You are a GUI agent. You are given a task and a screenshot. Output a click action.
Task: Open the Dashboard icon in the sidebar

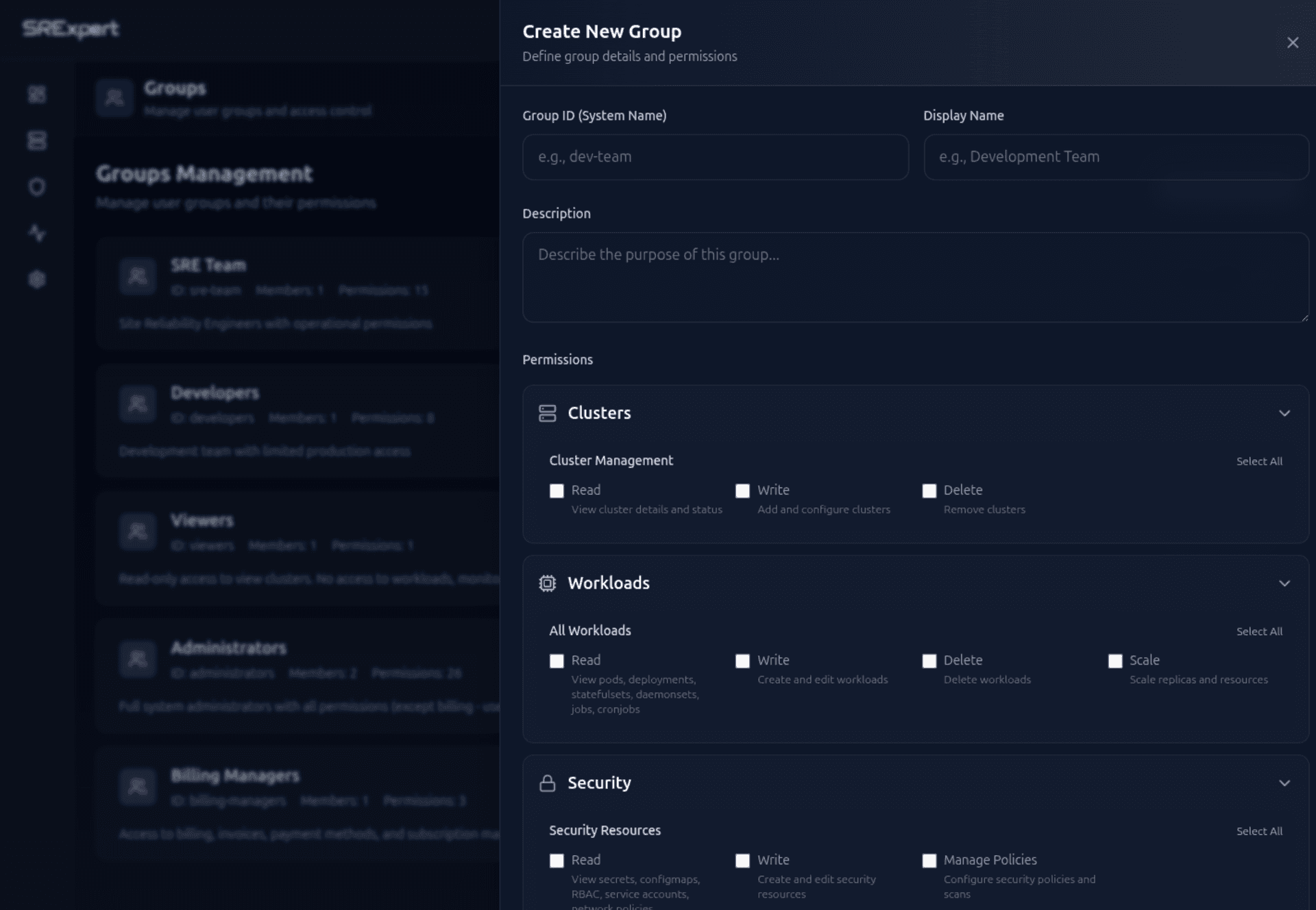point(37,95)
